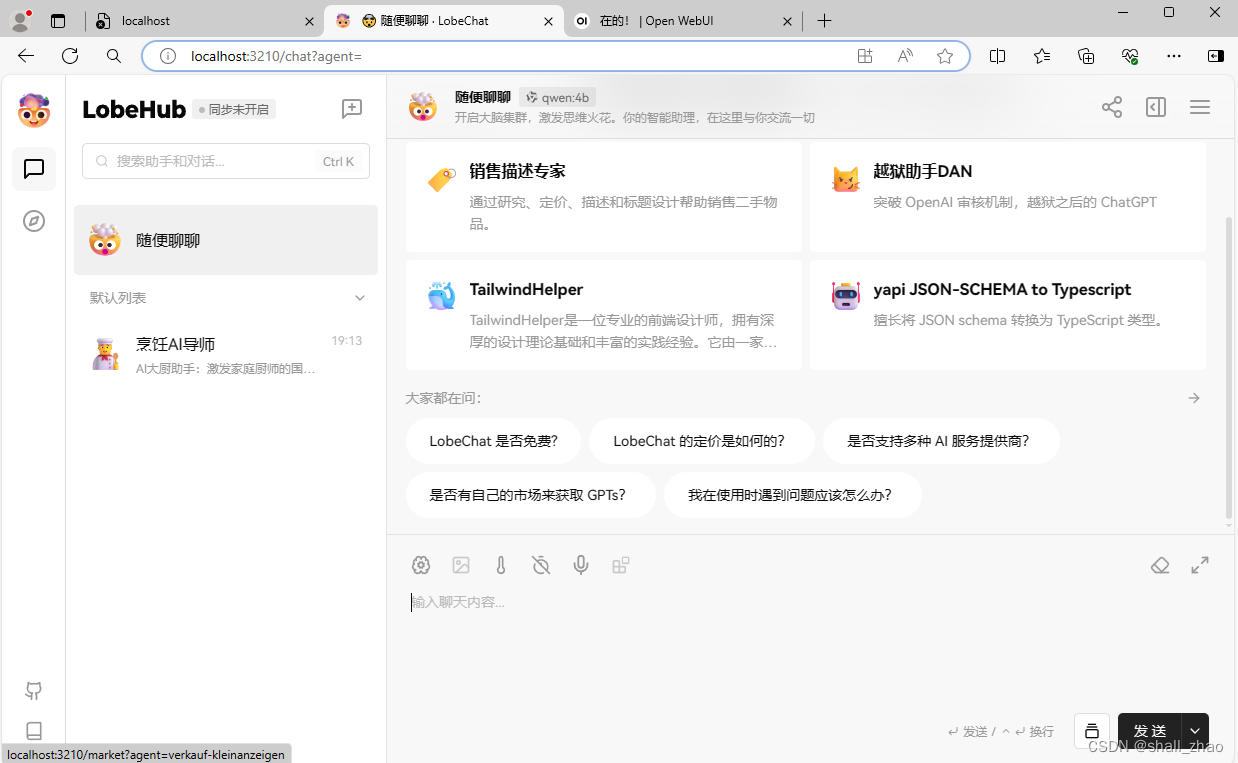Clear conversation with eraser icon
The height and width of the screenshot is (763, 1238).
1160,565
